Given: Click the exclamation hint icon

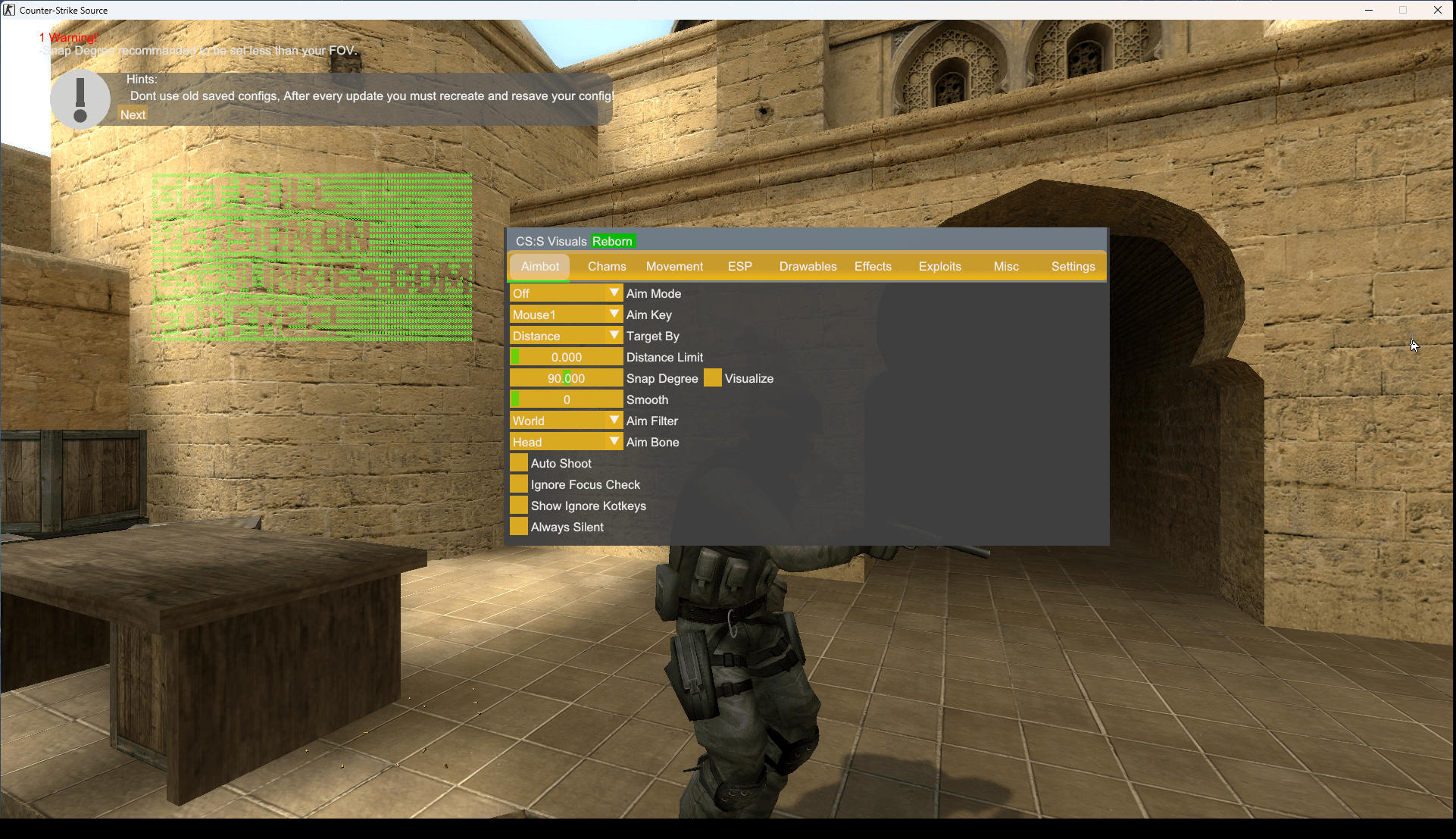Looking at the screenshot, I should coord(80,99).
